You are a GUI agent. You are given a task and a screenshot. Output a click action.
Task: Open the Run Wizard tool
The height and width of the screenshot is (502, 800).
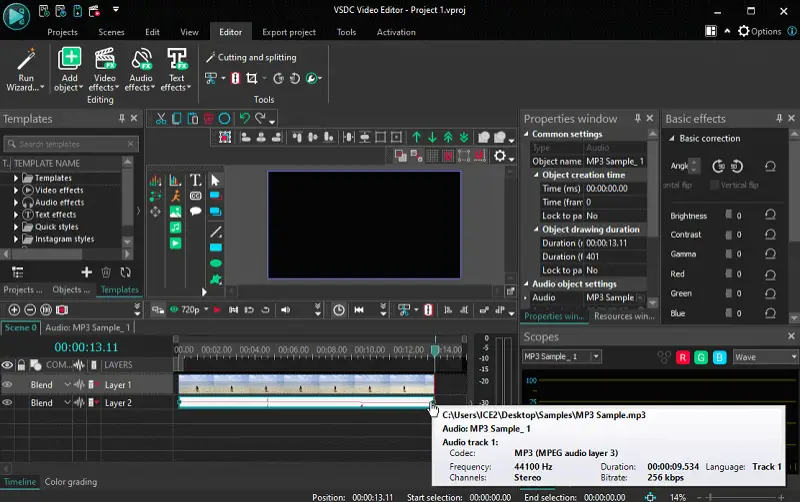[24, 70]
